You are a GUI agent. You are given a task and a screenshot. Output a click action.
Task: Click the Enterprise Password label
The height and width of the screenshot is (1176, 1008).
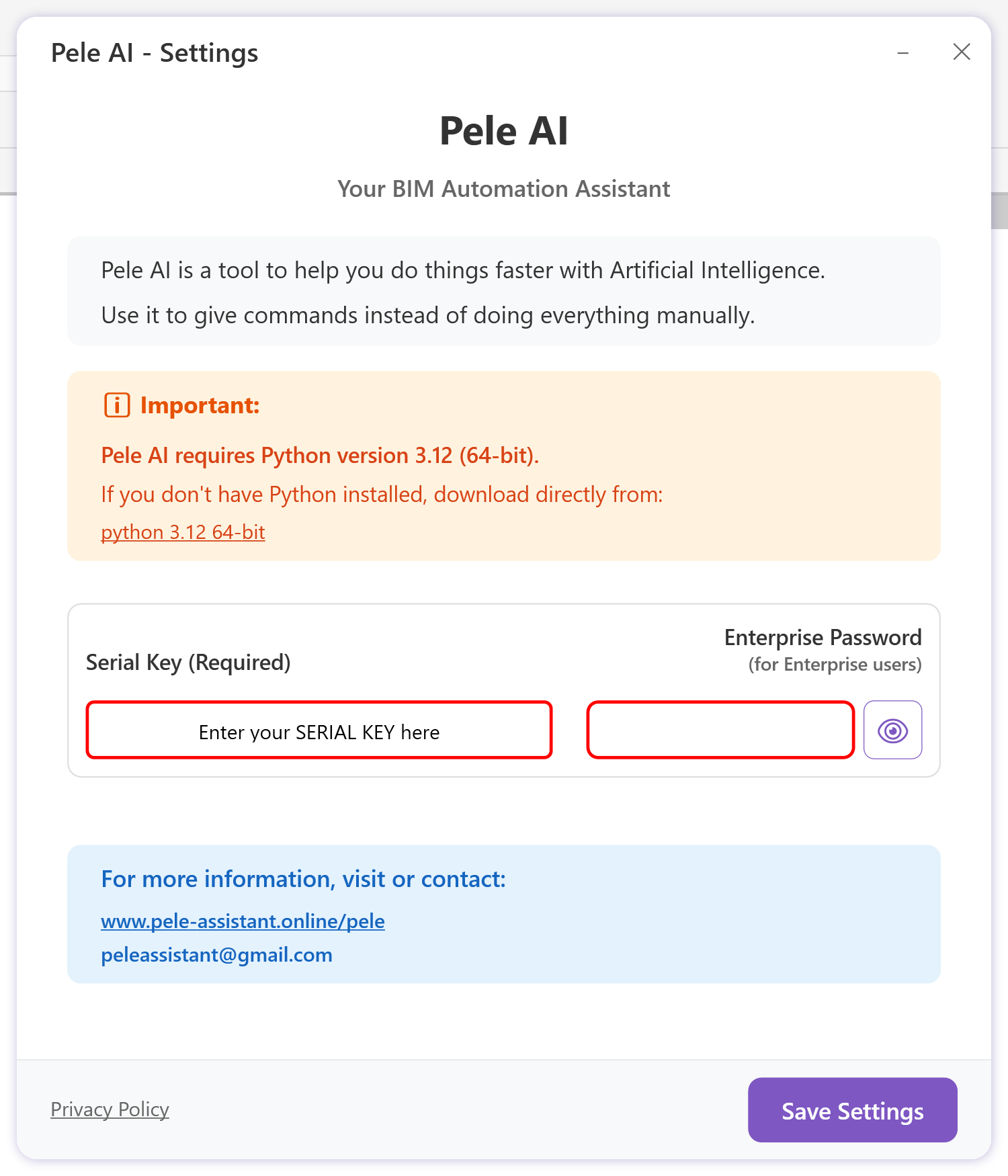tap(823, 637)
